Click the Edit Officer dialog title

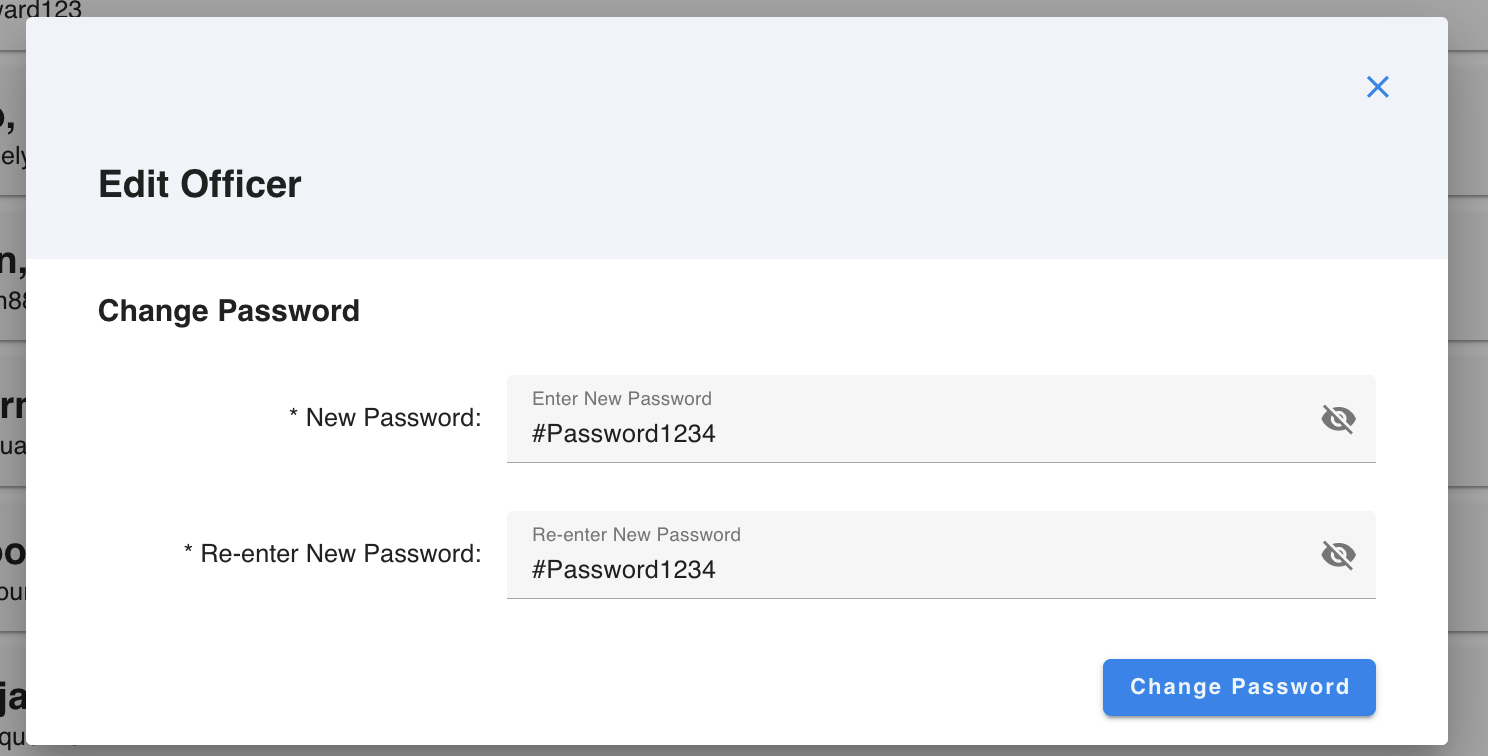coord(199,184)
